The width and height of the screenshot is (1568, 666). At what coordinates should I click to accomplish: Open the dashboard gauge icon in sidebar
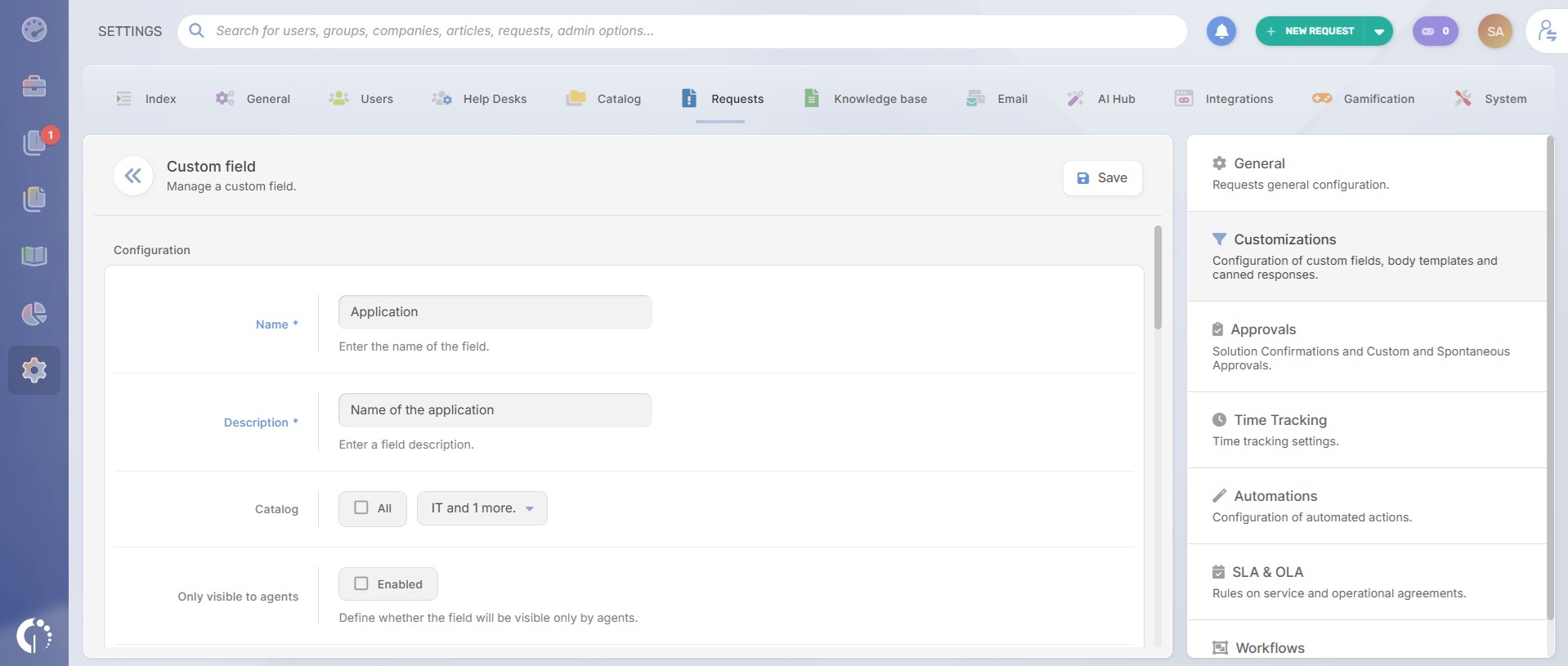click(34, 29)
